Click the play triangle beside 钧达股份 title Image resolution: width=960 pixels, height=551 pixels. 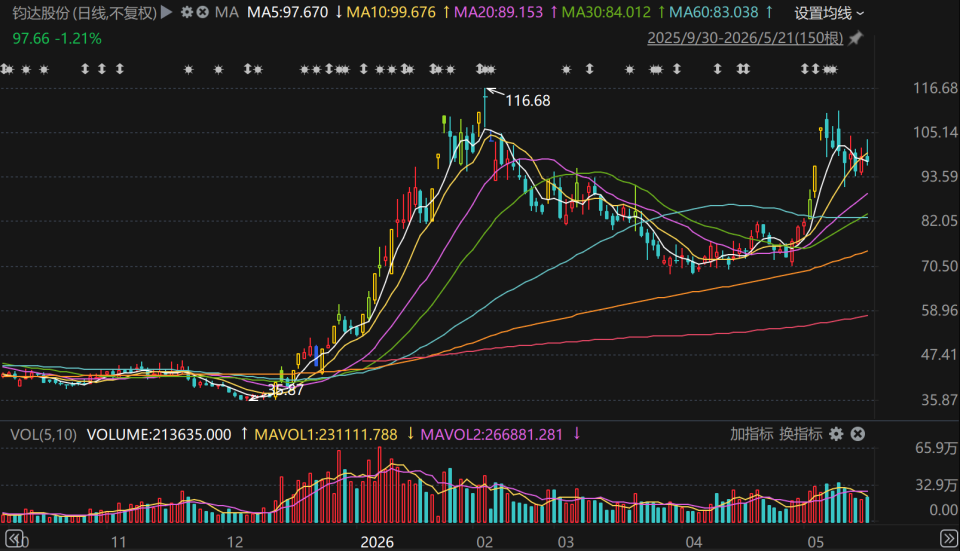[166, 12]
